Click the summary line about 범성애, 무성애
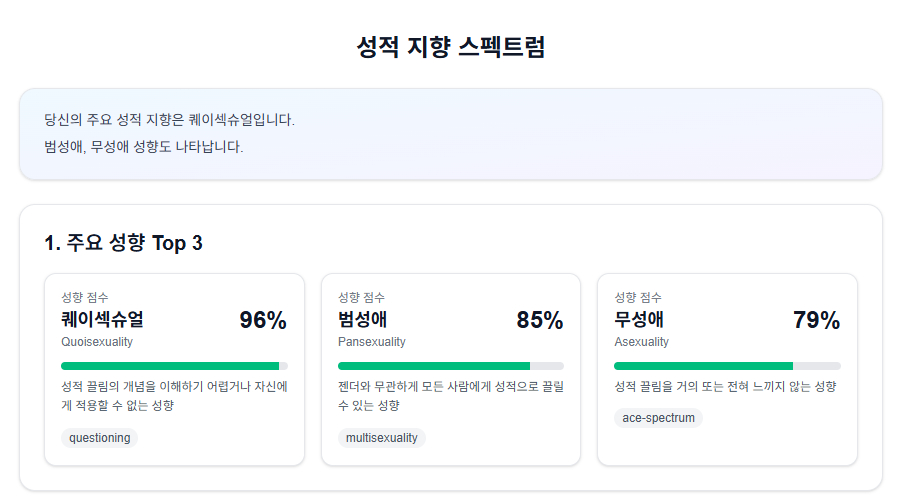Viewport: 905px width, 501px height. (143, 147)
